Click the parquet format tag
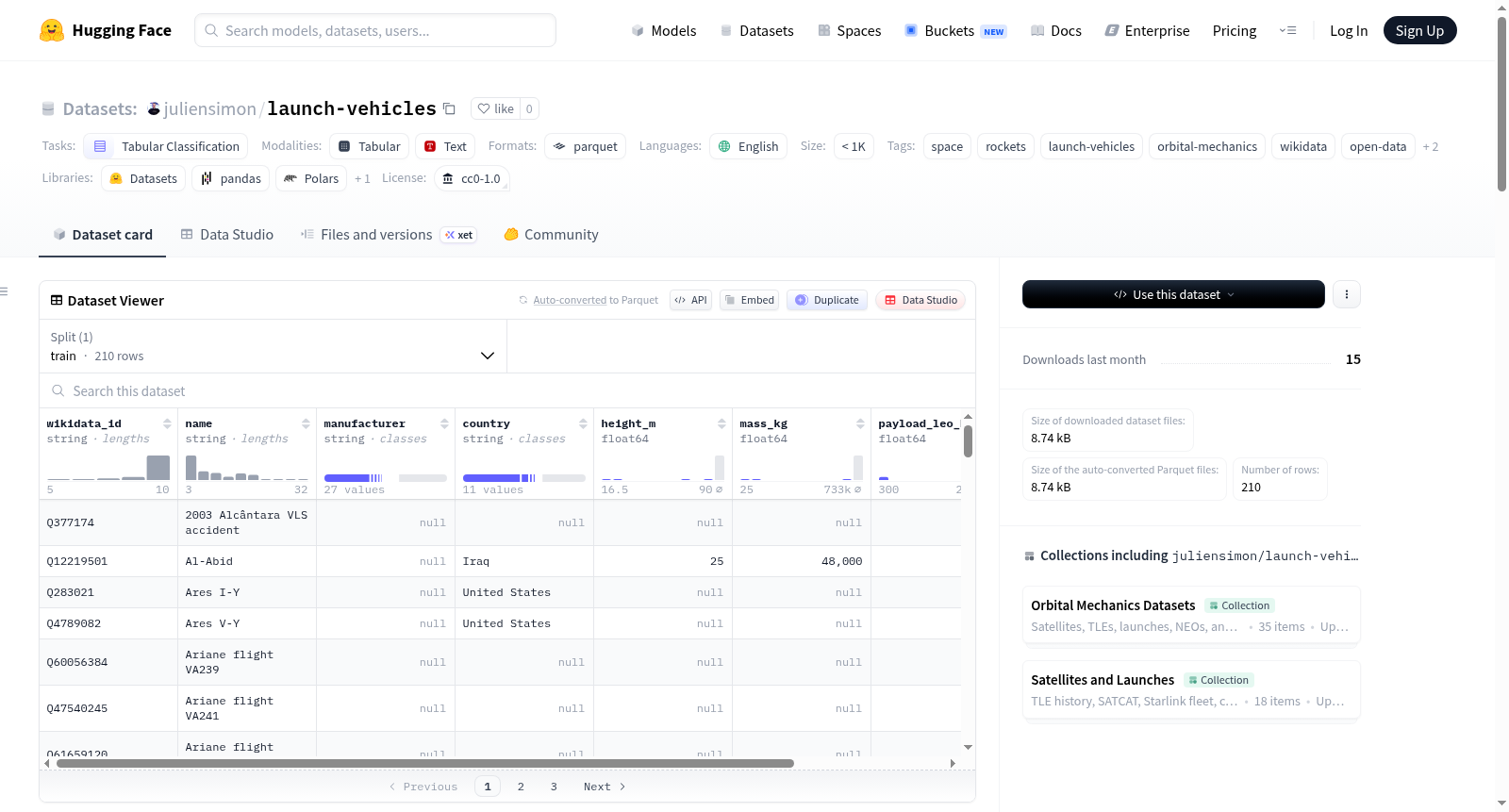Viewport: 1509px width, 812px height. pos(585,146)
